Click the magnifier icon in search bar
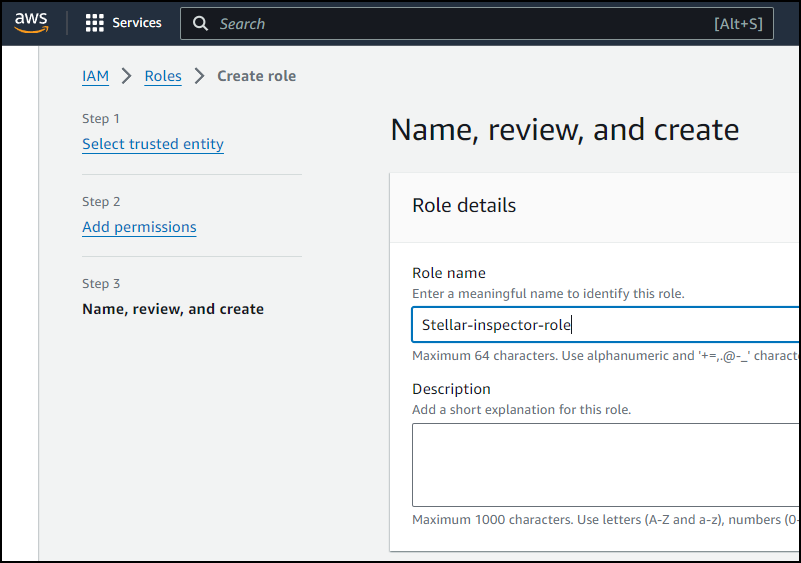 coord(201,23)
